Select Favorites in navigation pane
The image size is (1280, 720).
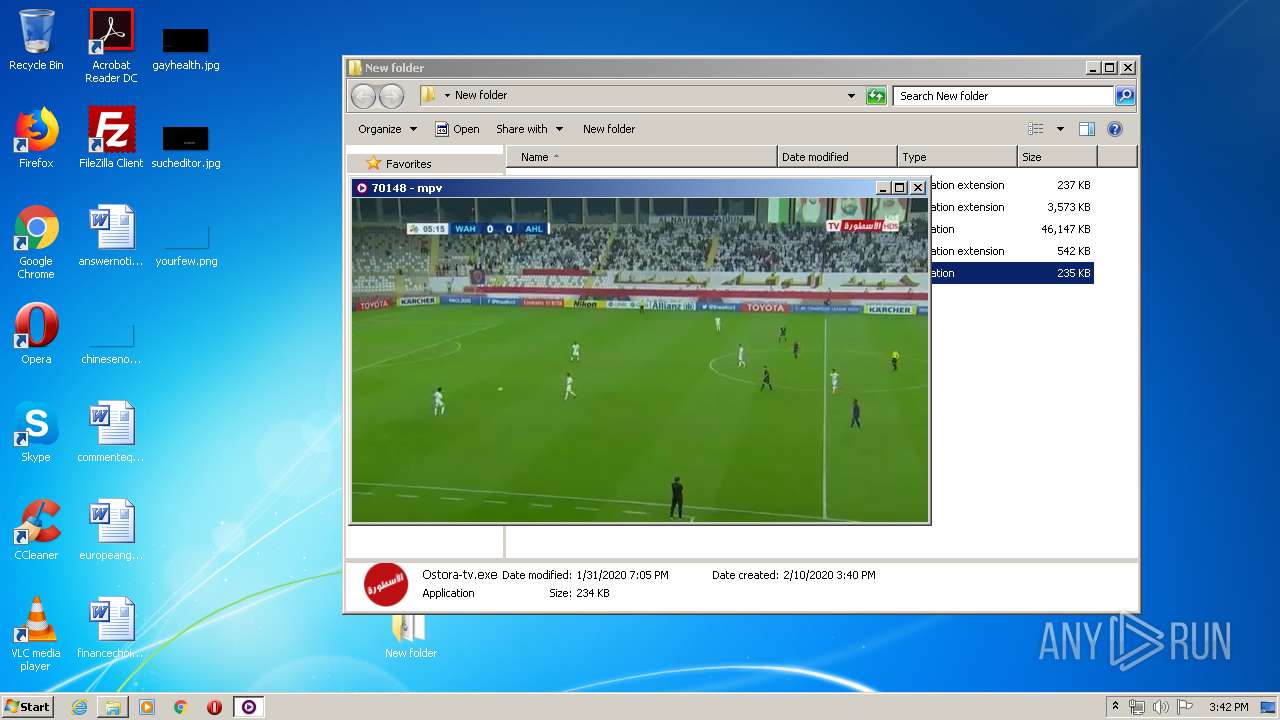coord(409,164)
